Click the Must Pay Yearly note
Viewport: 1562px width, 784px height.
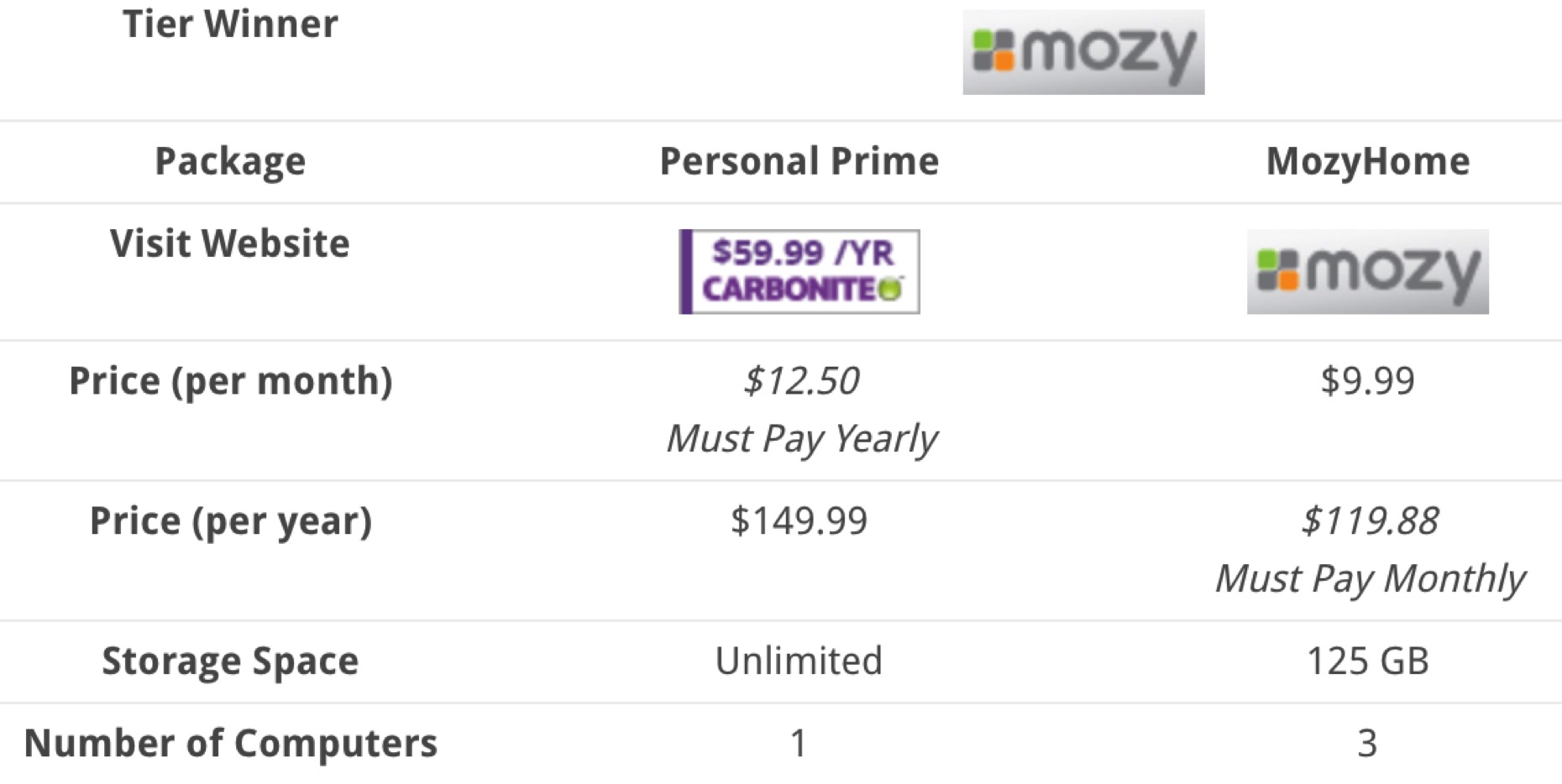(x=802, y=439)
